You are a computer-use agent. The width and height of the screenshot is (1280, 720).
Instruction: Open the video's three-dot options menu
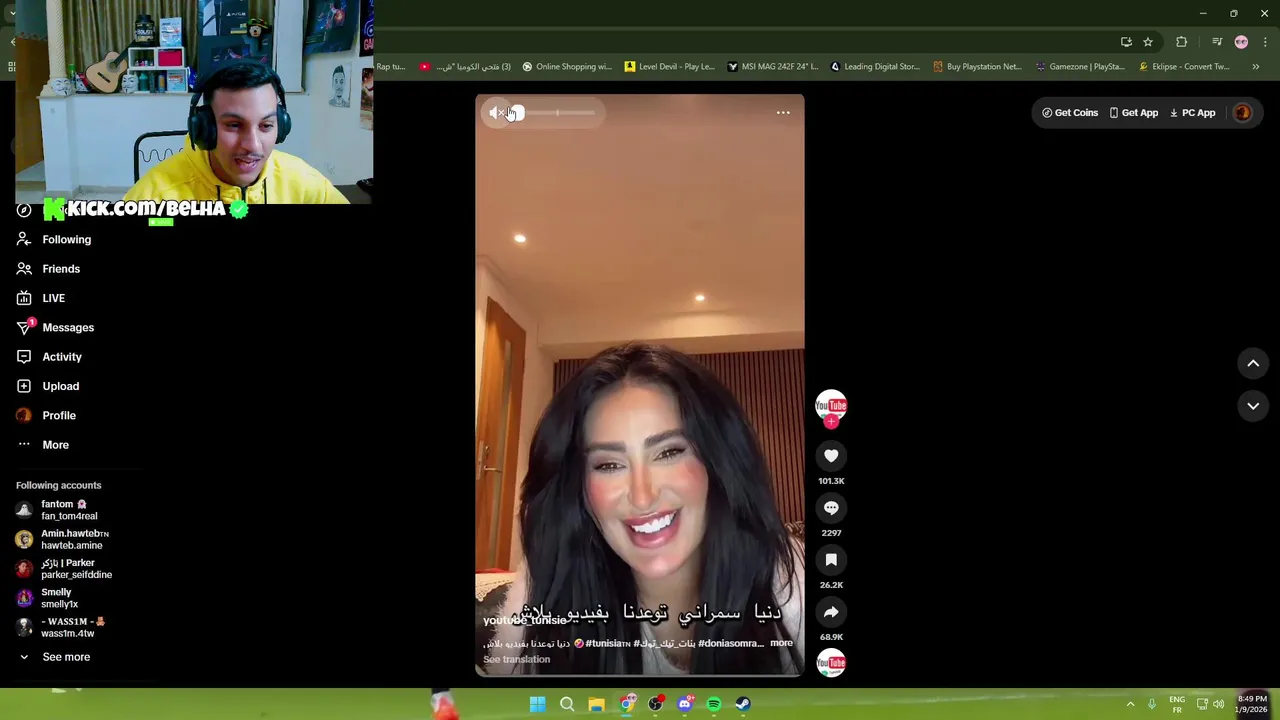pos(783,113)
